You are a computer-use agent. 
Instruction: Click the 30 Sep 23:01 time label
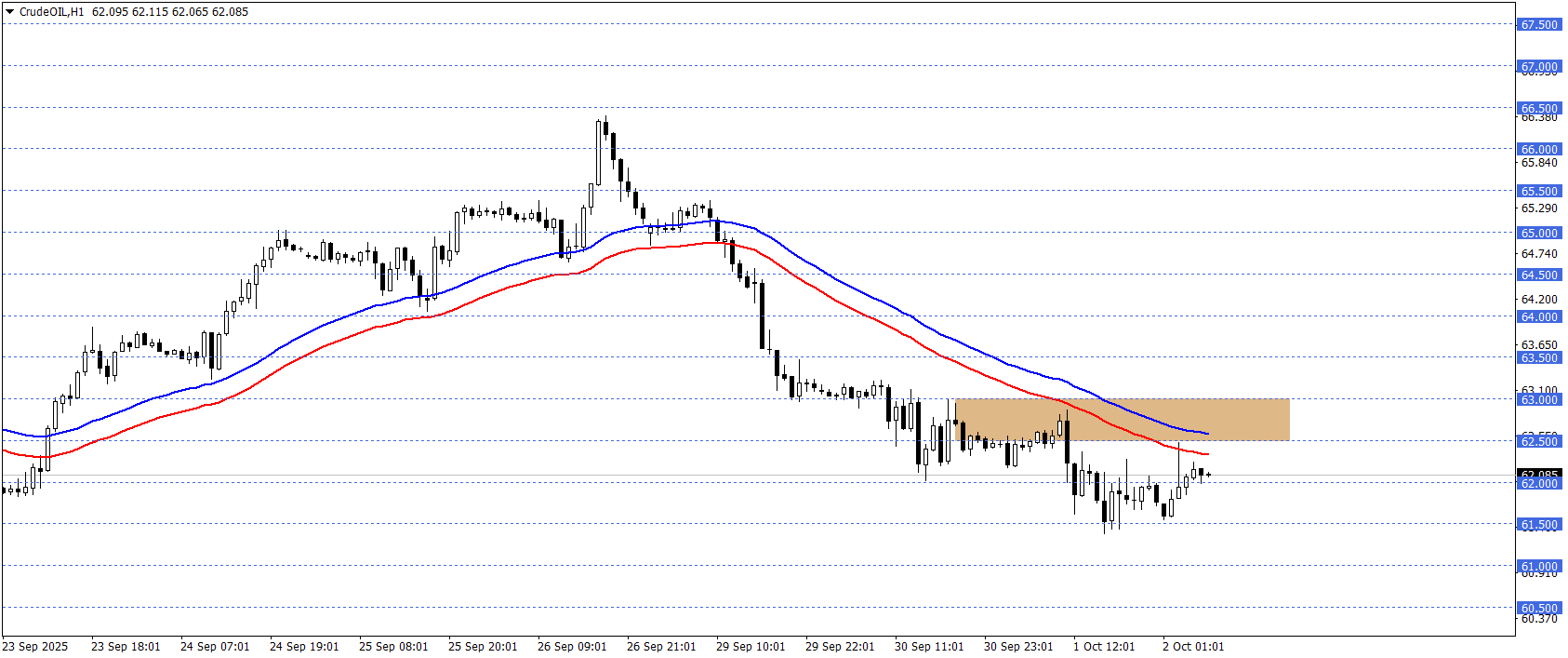click(x=1018, y=646)
